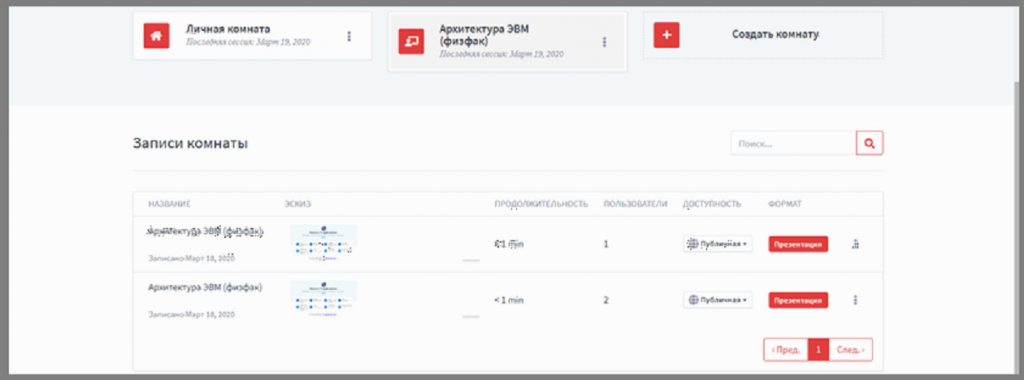
Task: Expand the Публичная dropdown in the first recording row
Action: pos(718,244)
